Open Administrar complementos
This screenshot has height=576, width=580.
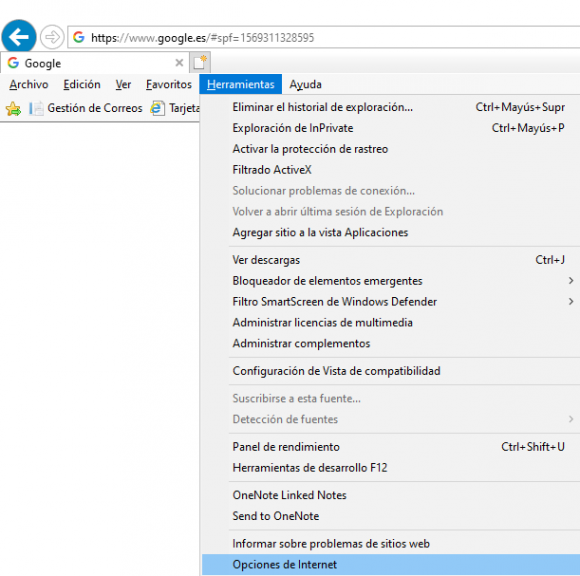click(x=391, y=343)
